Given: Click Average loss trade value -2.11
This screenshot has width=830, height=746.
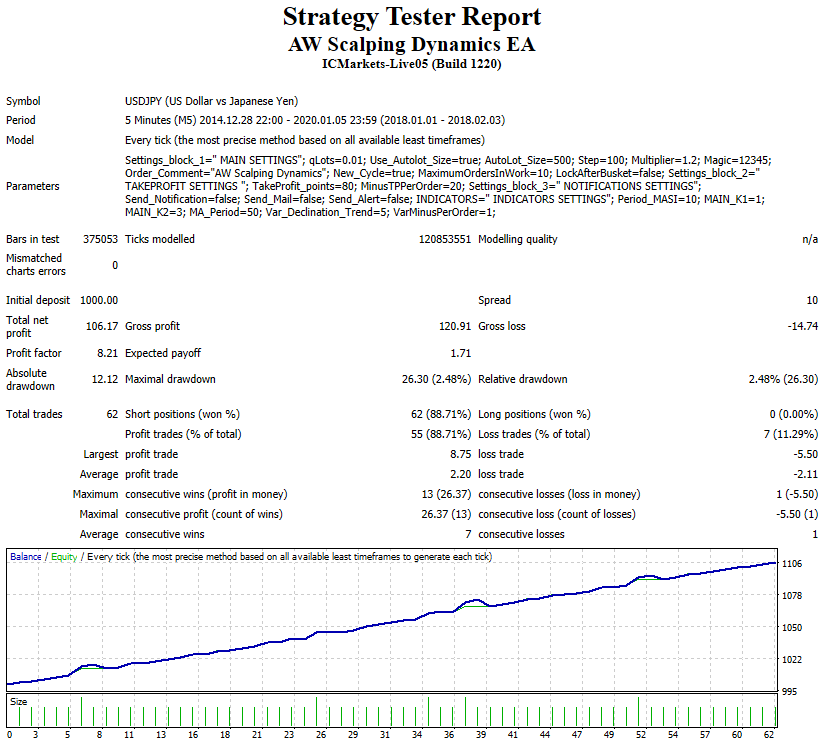Looking at the screenshot, I should point(805,474).
